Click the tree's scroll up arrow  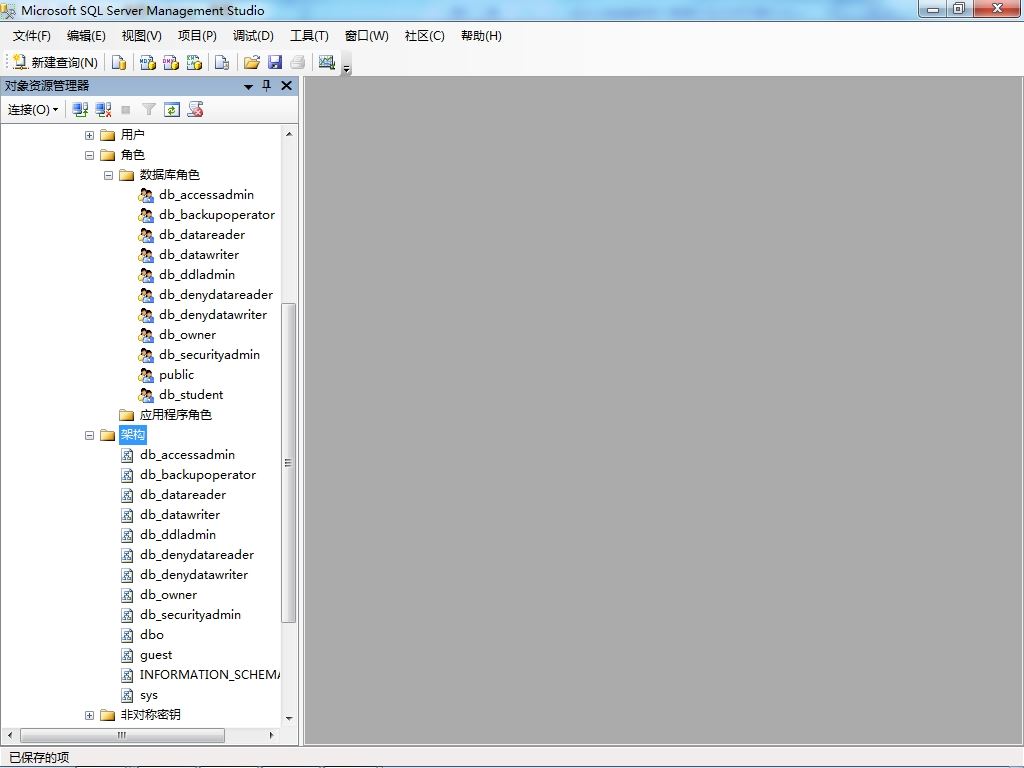[289, 134]
